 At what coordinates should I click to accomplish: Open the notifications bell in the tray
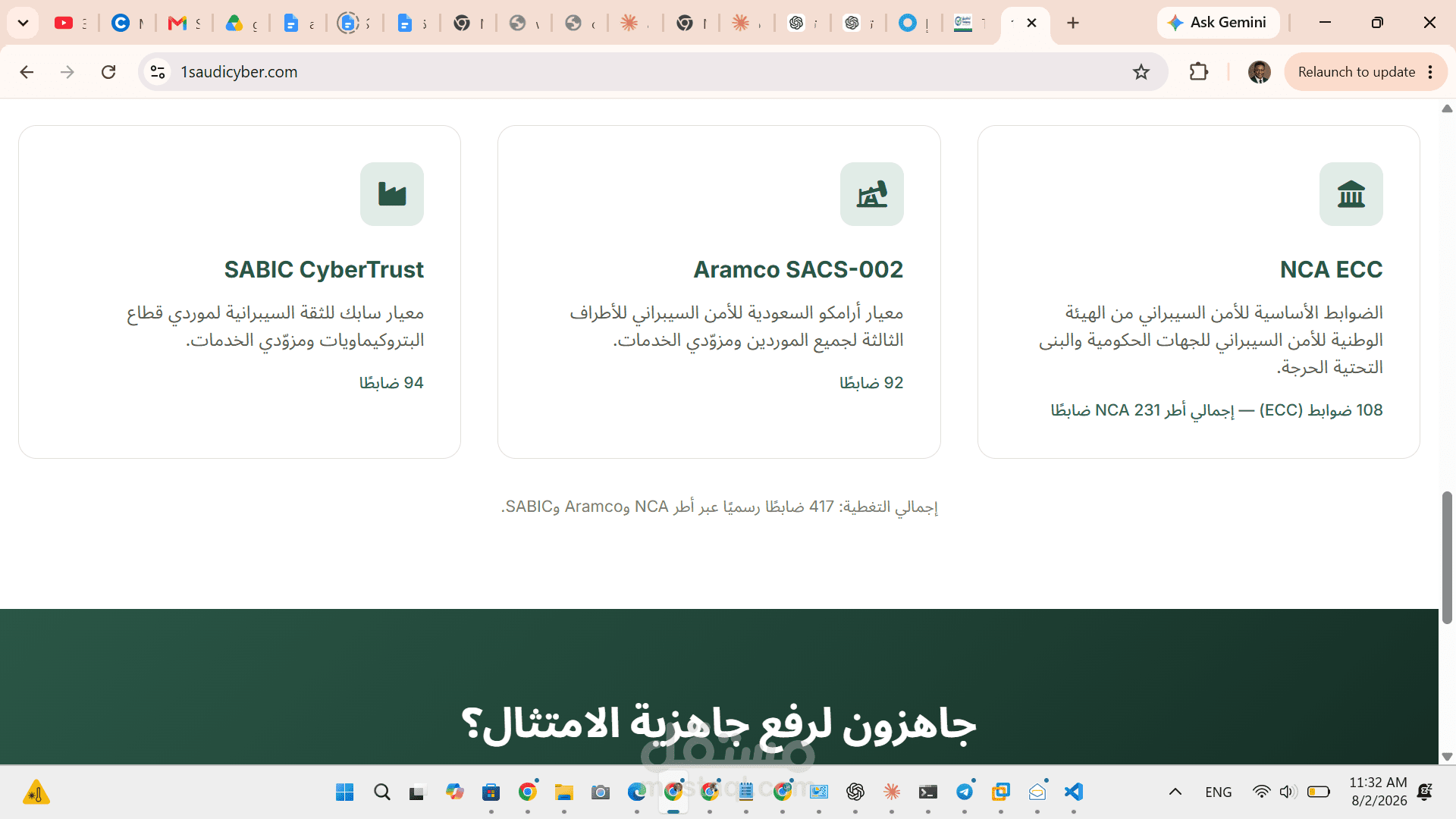point(1425,792)
